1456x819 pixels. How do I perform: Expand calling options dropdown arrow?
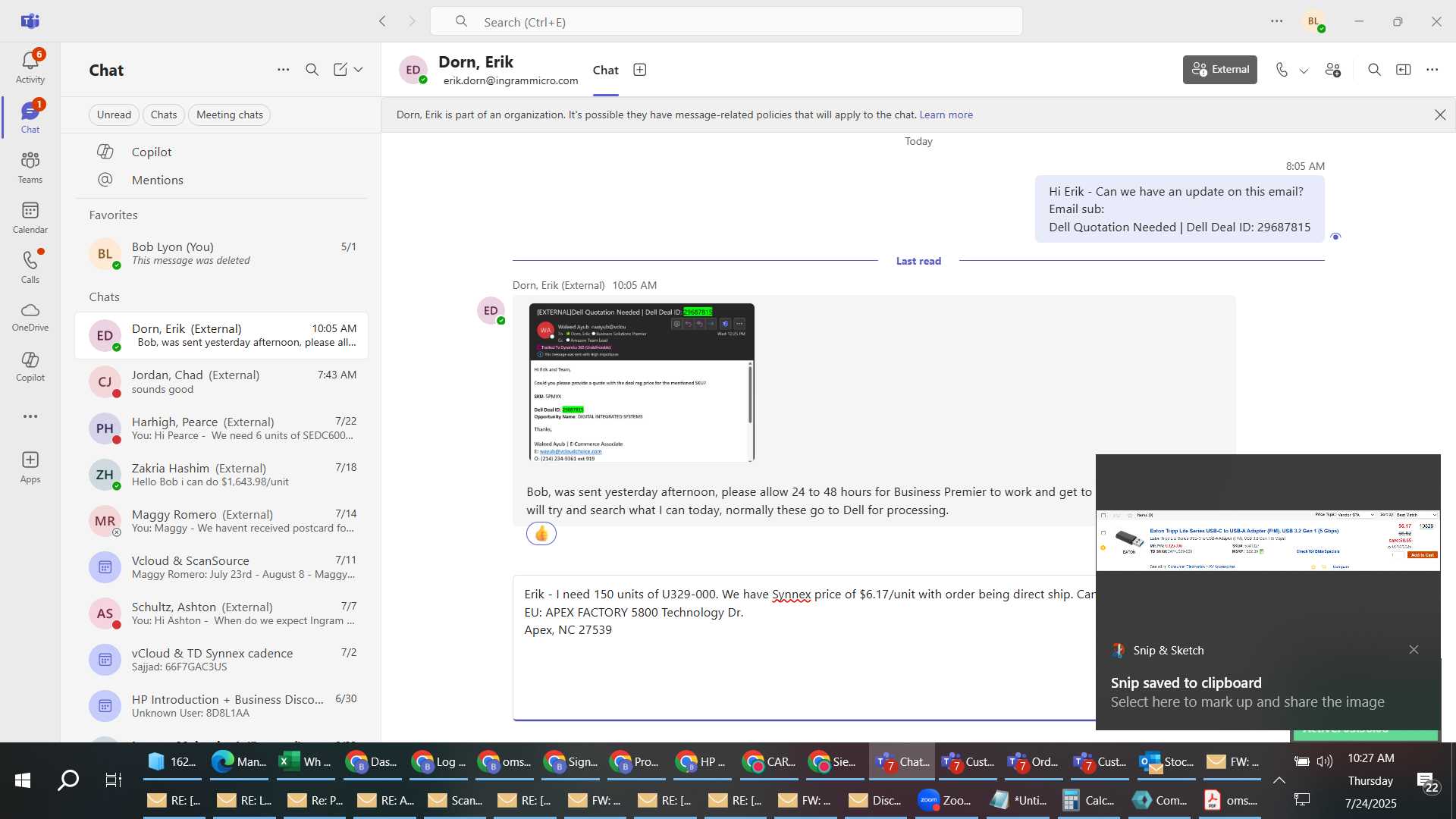coord(1304,71)
